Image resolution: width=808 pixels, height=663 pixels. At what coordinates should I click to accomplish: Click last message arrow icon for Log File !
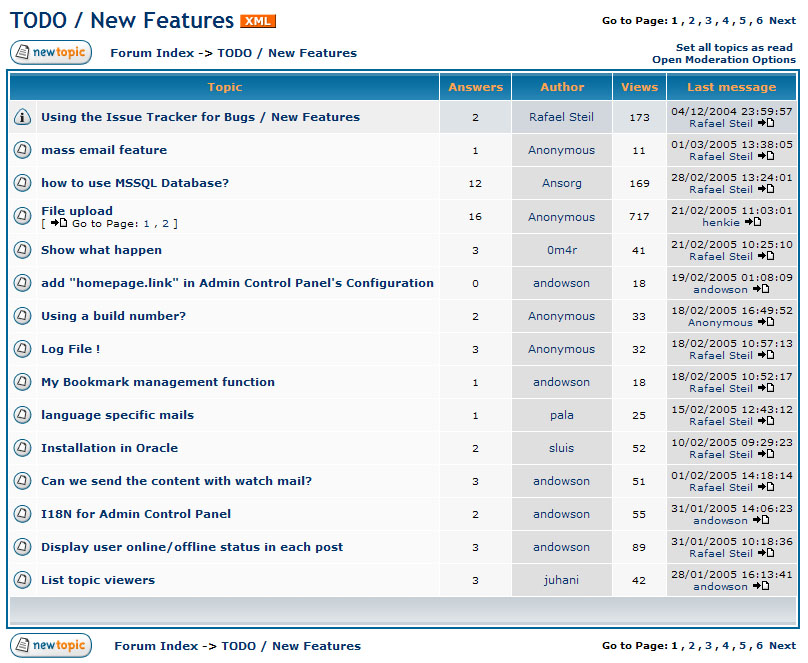pos(765,355)
